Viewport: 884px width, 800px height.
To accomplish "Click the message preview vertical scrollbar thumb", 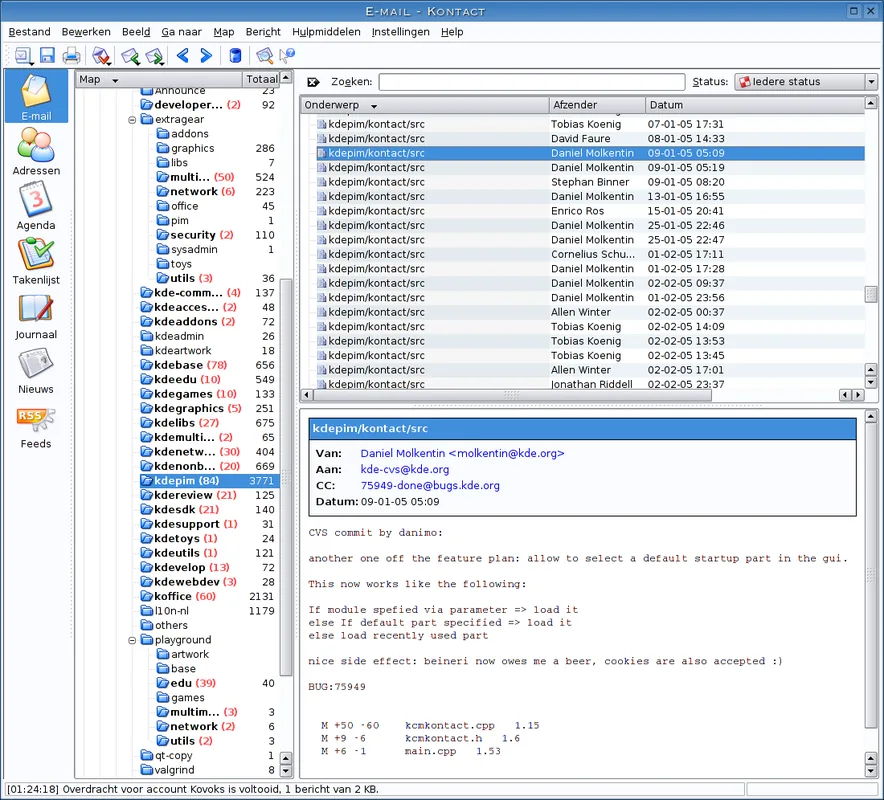I will 870,576.
